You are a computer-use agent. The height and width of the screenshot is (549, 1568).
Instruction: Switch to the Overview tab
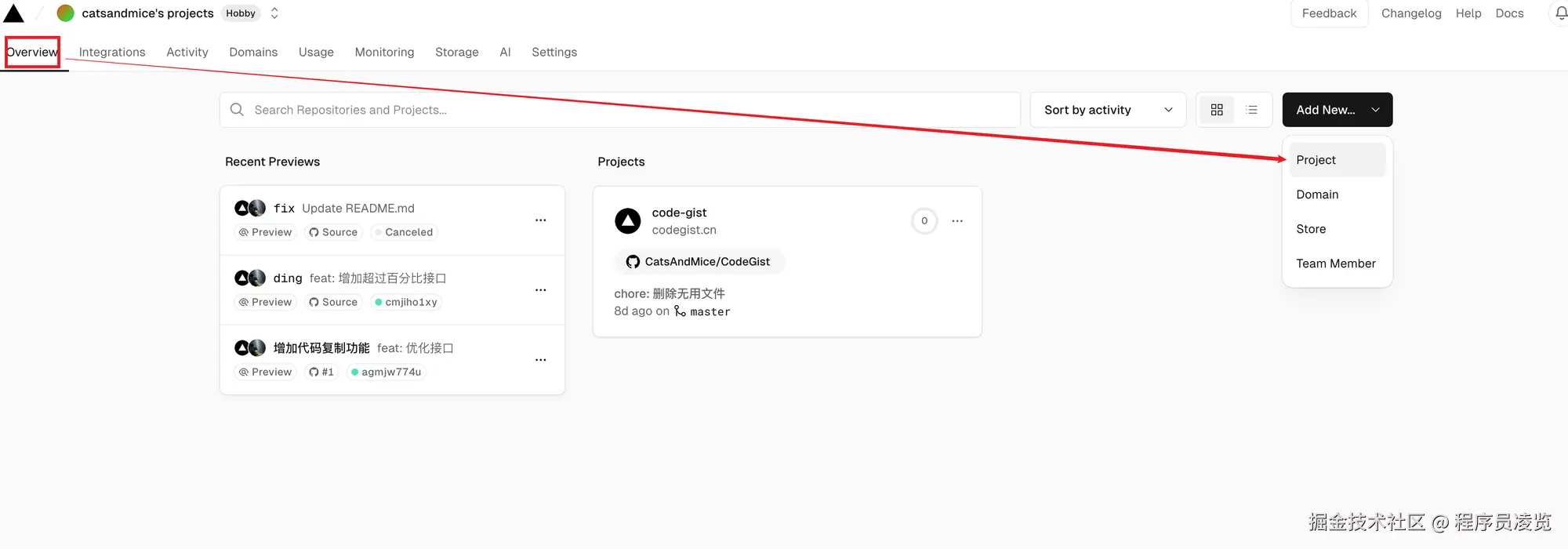(32, 52)
